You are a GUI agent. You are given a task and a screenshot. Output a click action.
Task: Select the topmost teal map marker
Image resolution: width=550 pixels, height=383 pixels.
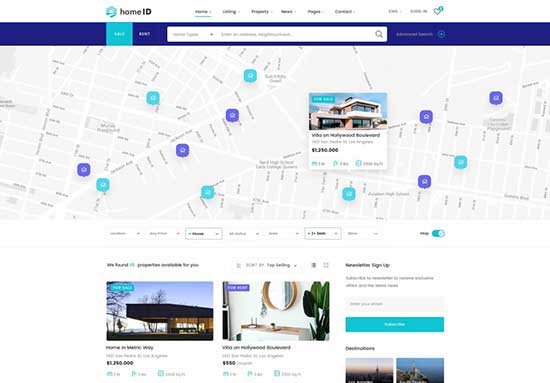coord(250,76)
